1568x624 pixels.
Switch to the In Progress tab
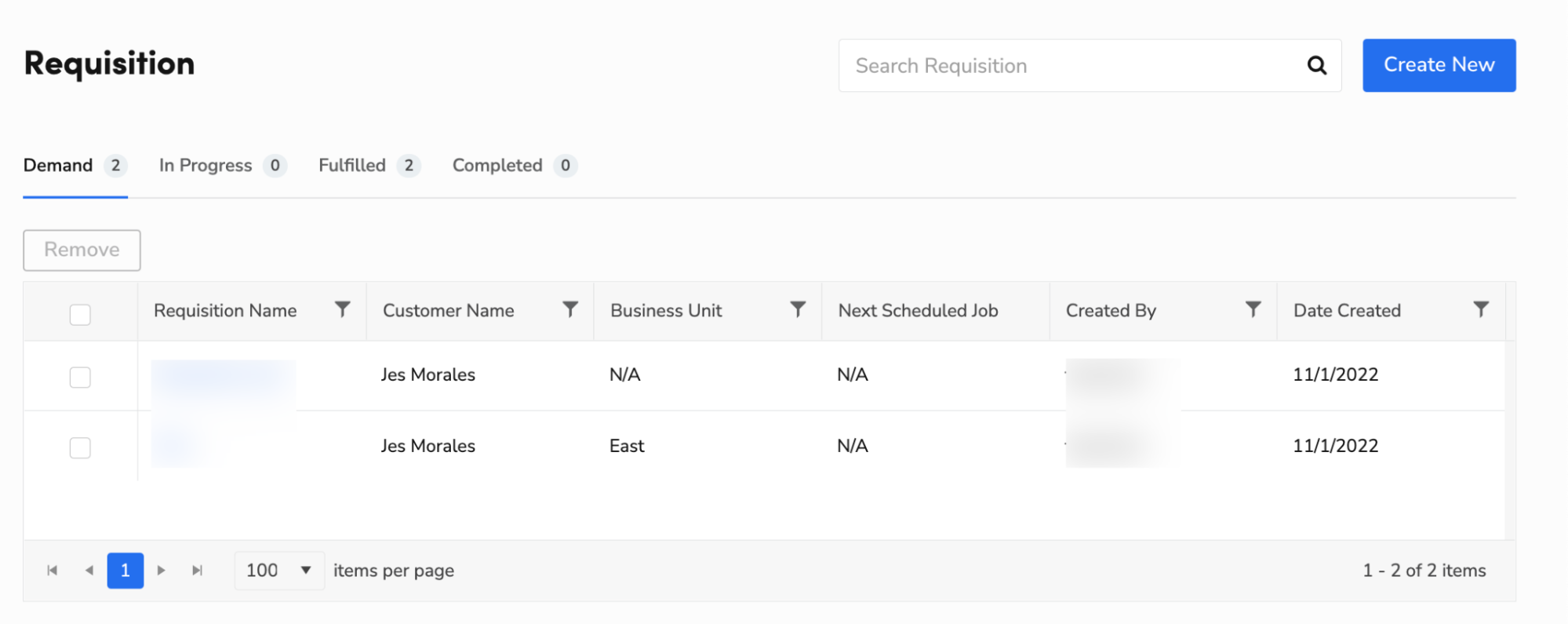coord(221,166)
